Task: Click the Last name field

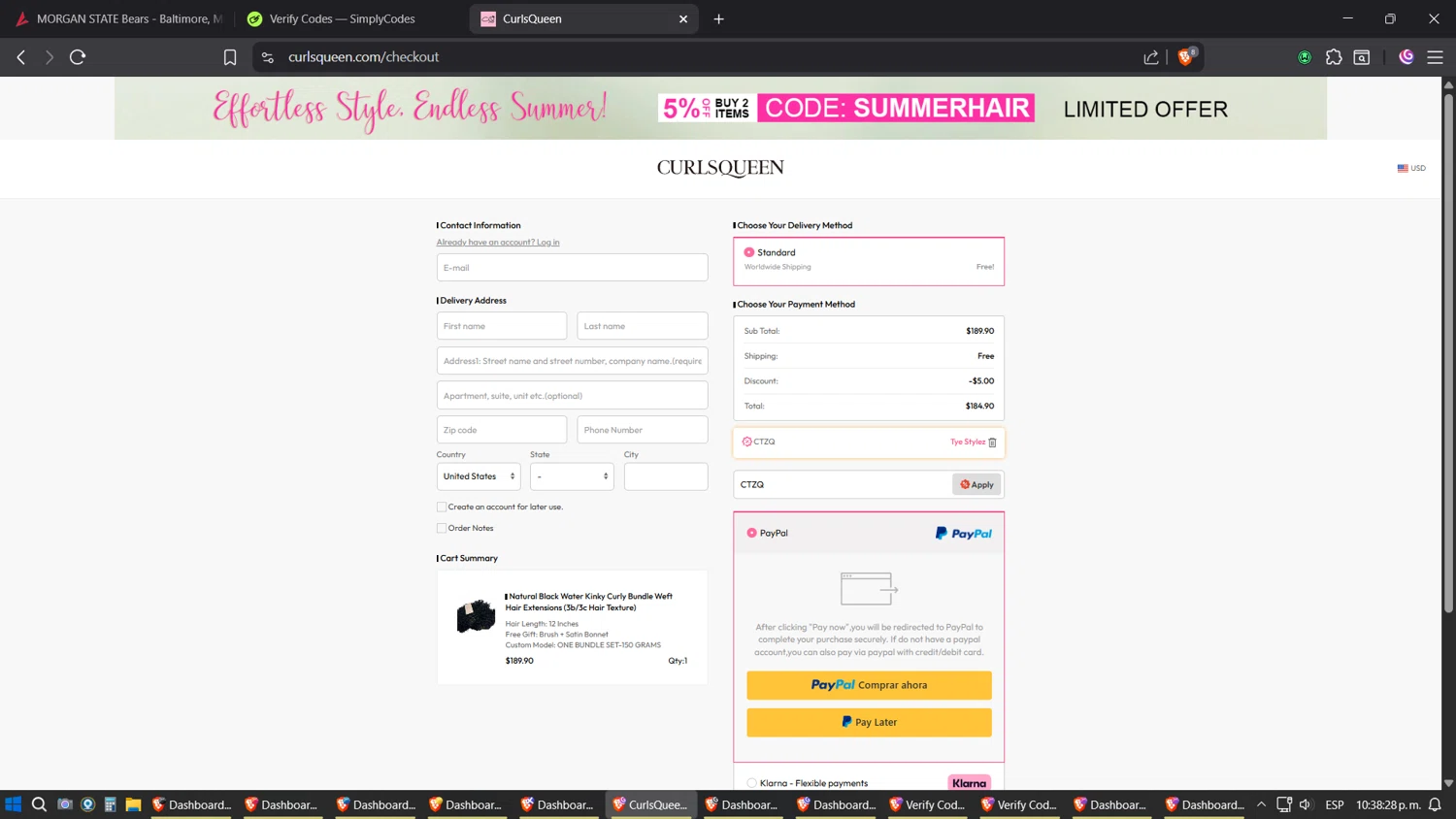Action: [643, 326]
